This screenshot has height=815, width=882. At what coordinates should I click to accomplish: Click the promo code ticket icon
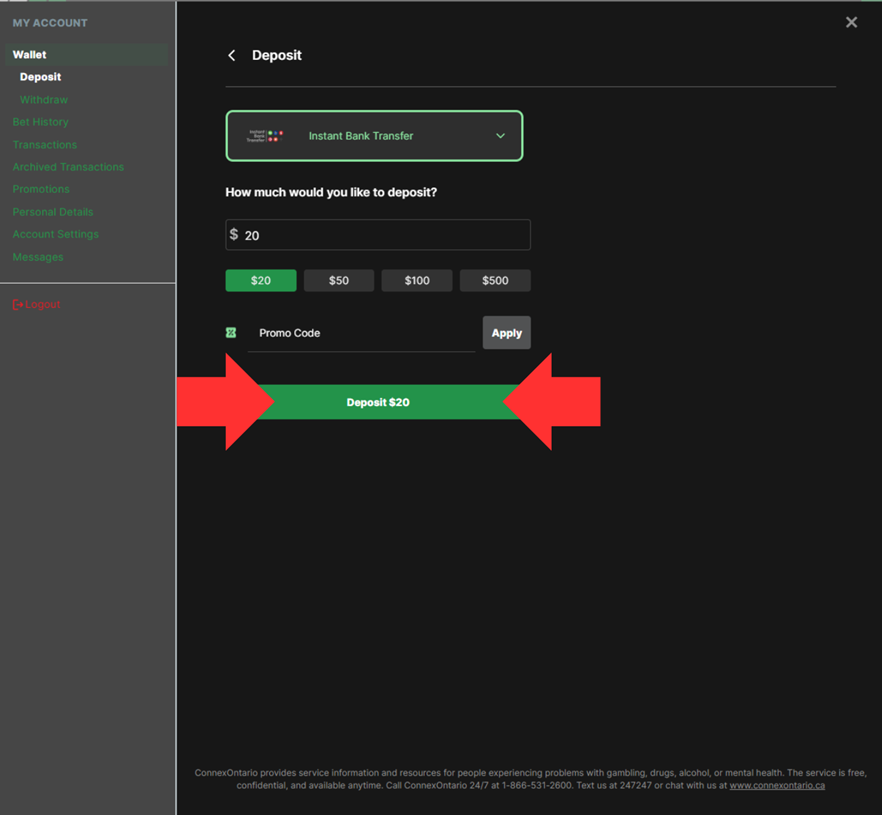[231, 333]
